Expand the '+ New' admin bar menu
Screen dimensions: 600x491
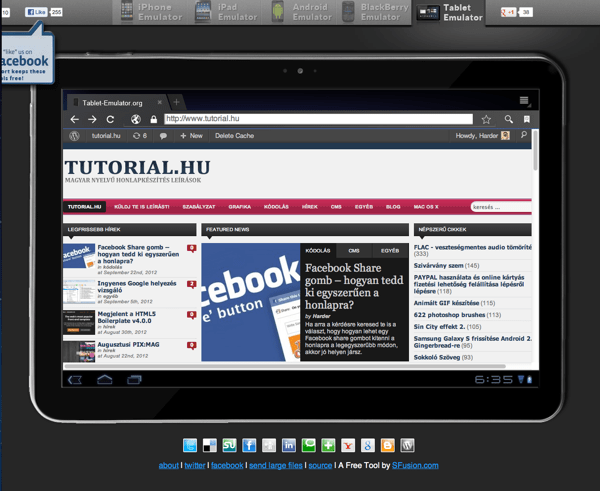coord(190,135)
